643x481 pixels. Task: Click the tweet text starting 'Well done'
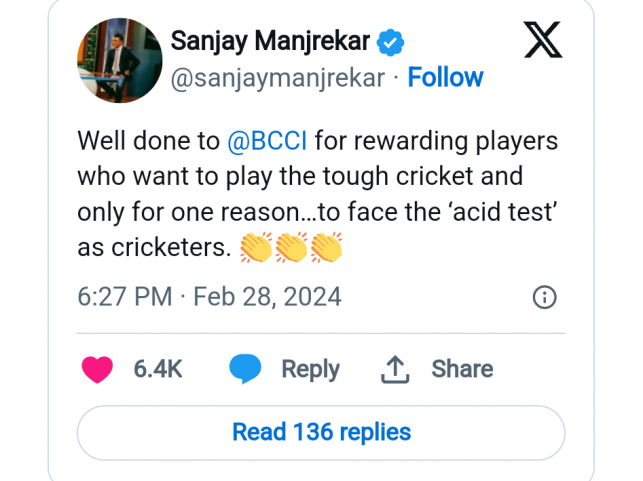point(317,194)
